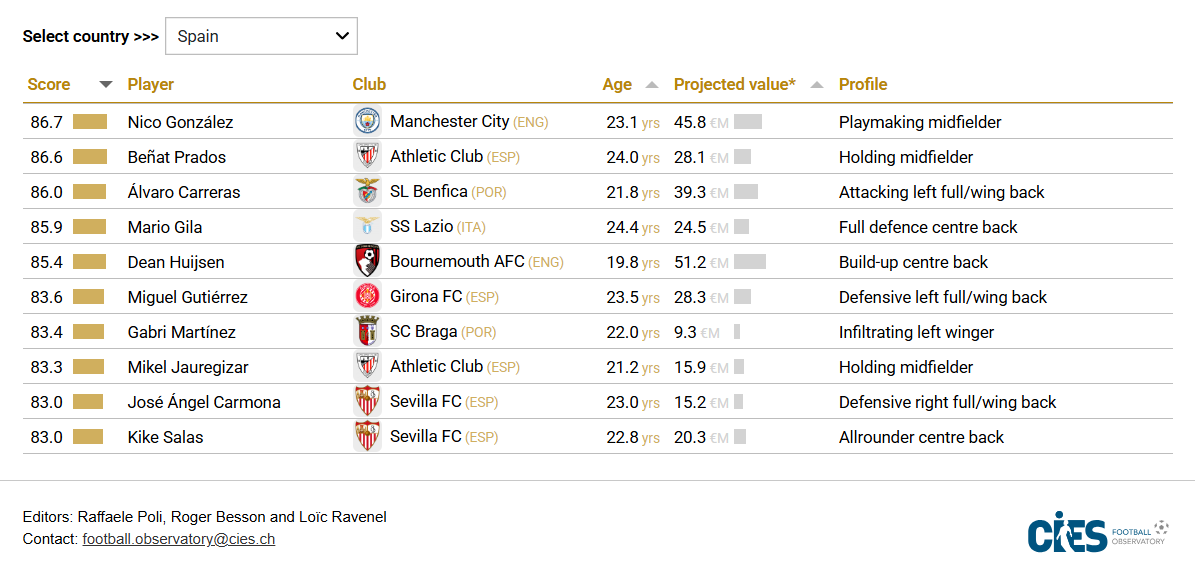Image resolution: width=1195 pixels, height=581 pixels.
Task: Click the SC Braga club crest
Action: pyautogui.click(x=368, y=332)
